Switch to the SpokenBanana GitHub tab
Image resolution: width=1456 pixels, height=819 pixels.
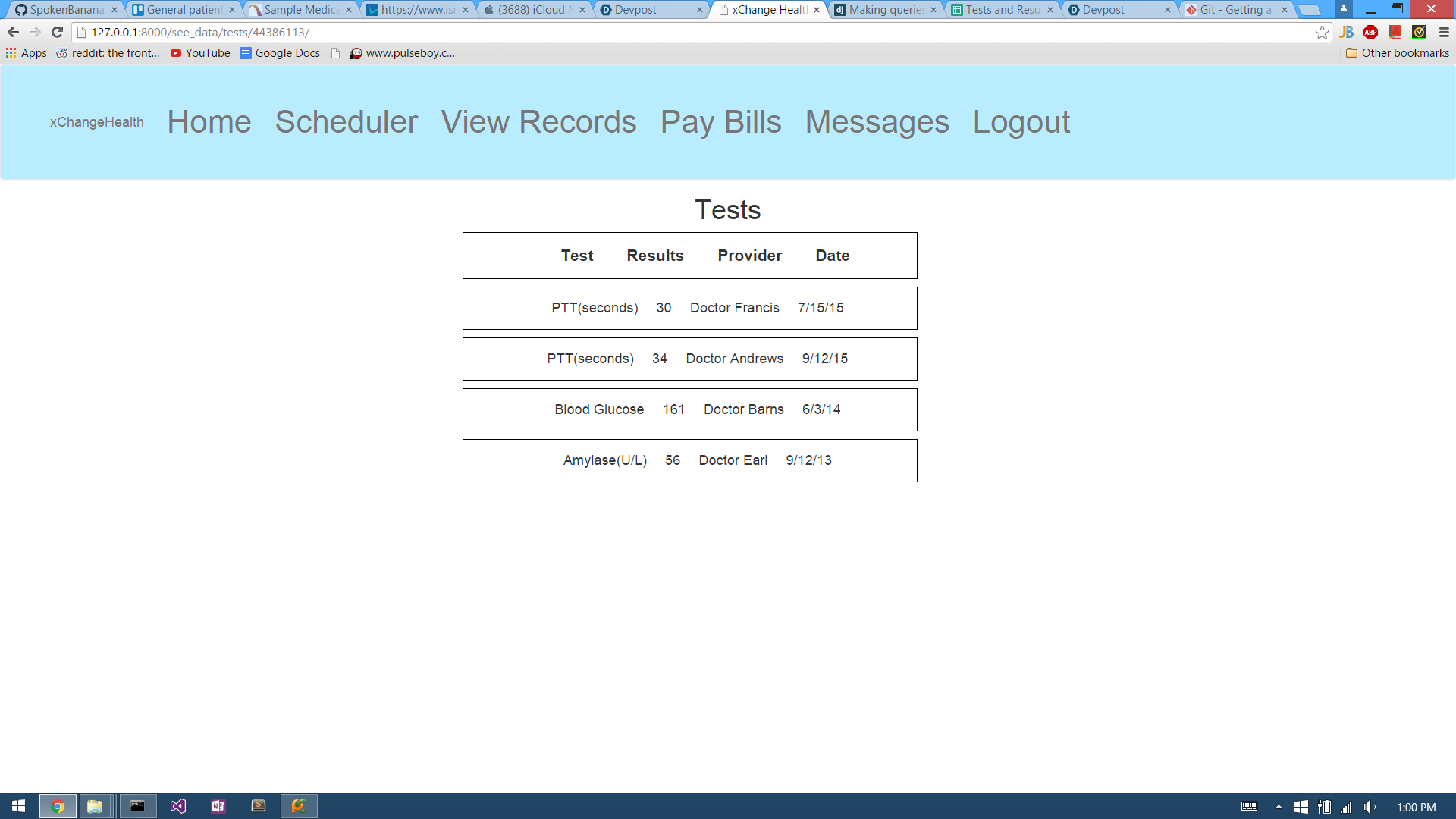pyautogui.click(x=65, y=10)
